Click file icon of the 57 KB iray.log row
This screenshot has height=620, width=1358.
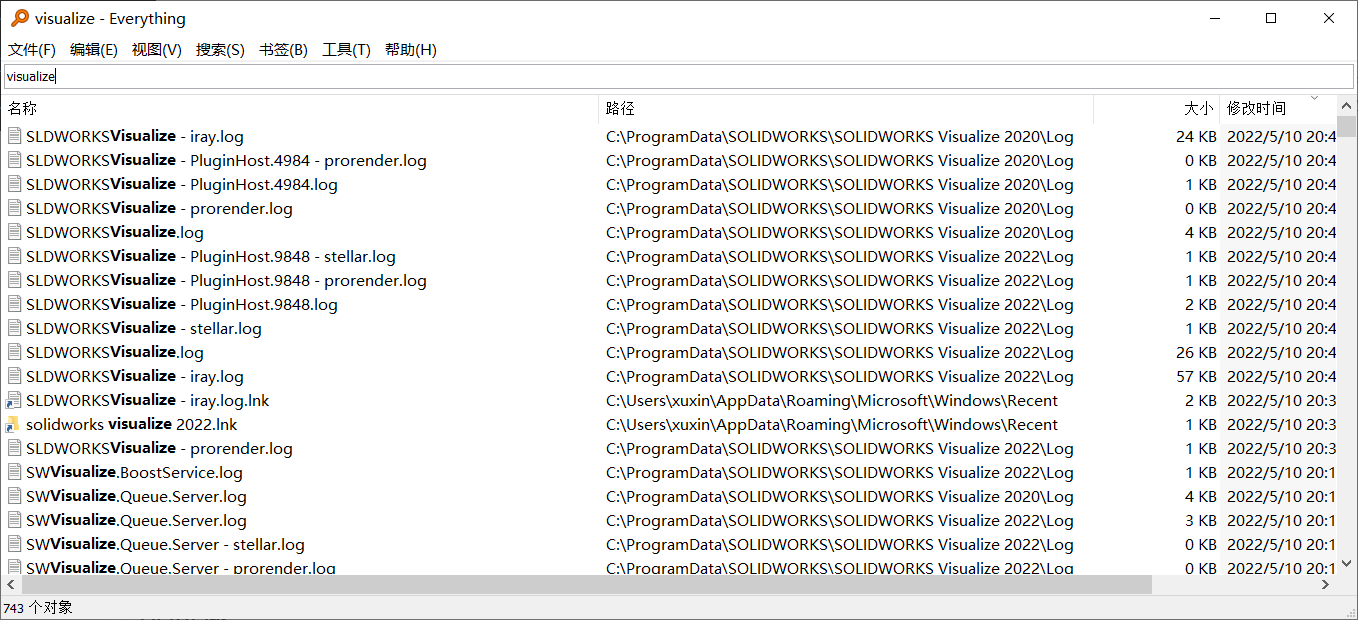point(14,376)
